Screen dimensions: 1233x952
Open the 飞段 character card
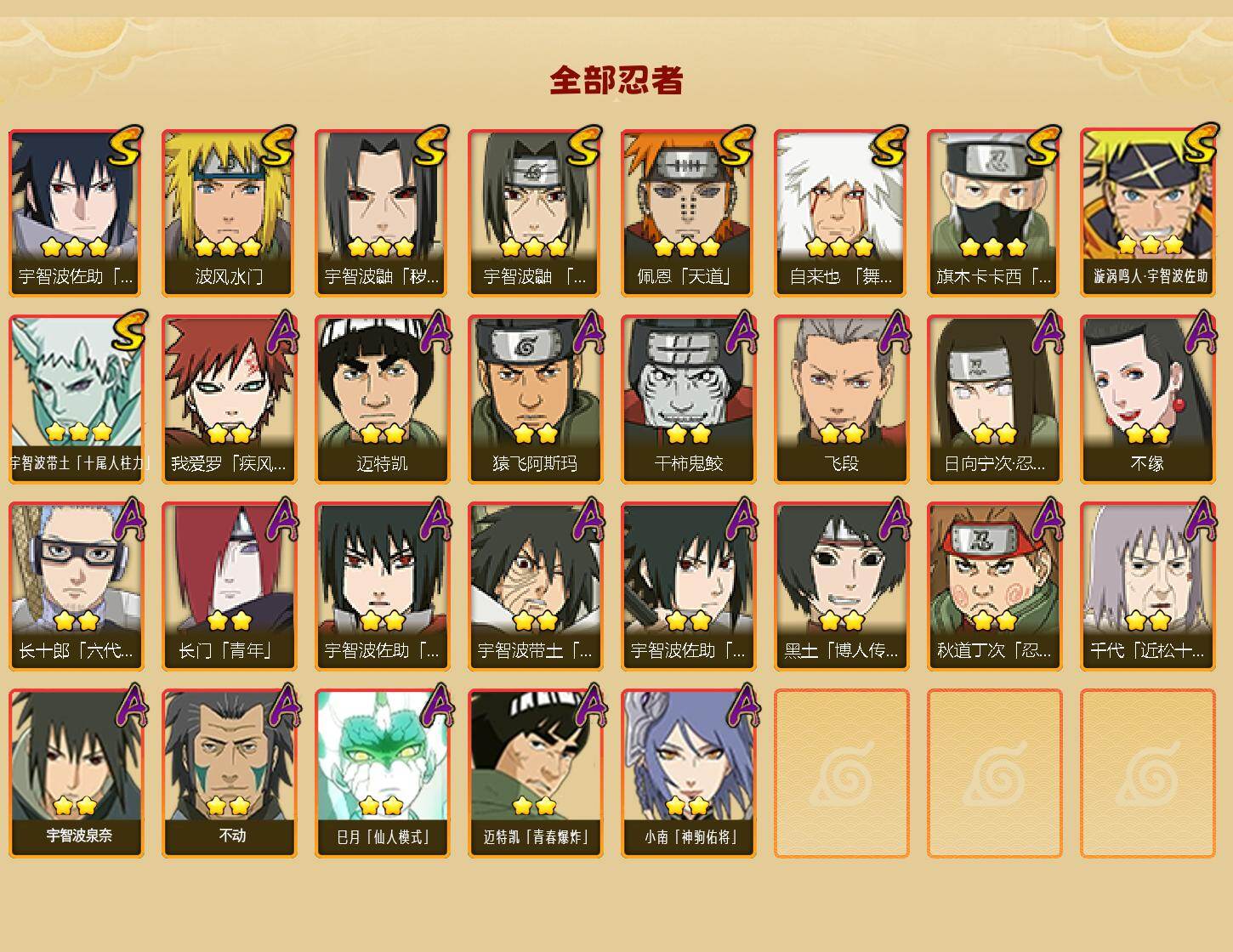click(x=841, y=399)
